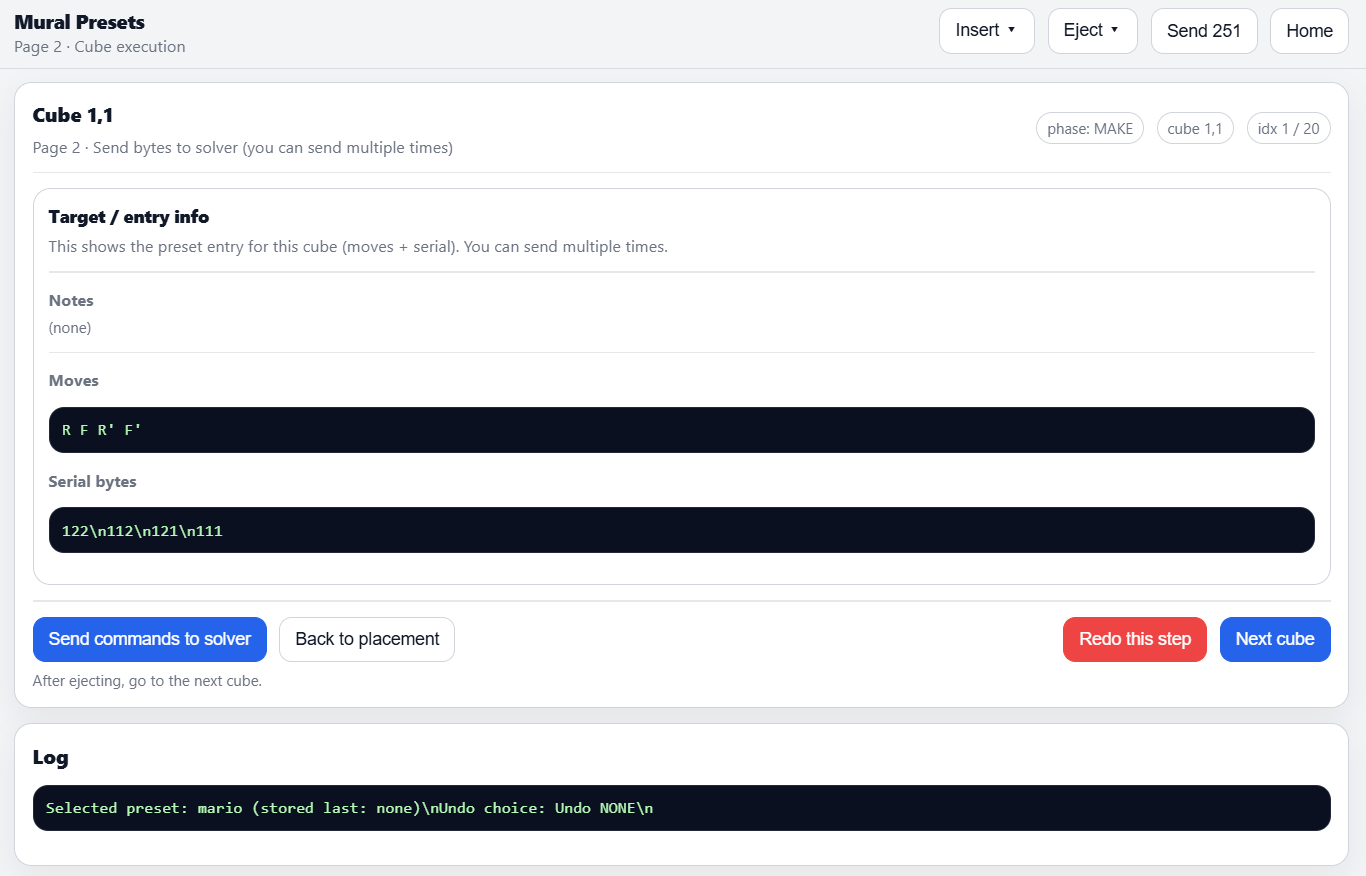Open the Insert dropdown menu
Screen dimensions: 1366x876
(x=986, y=31)
